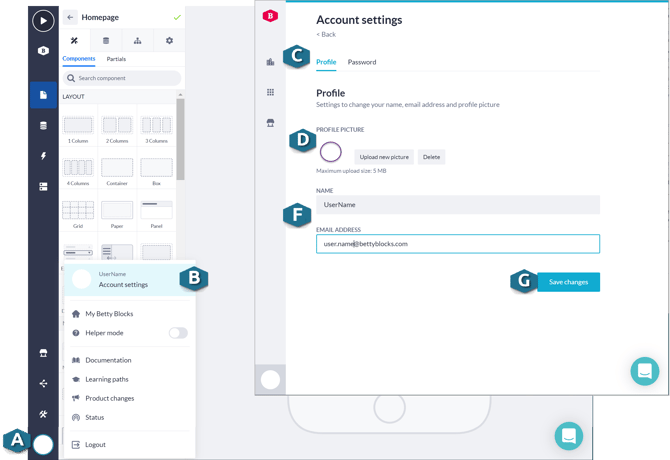Switch to the Partials tab
The width and height of the screenshot is (670, 460).
point(116,59)
